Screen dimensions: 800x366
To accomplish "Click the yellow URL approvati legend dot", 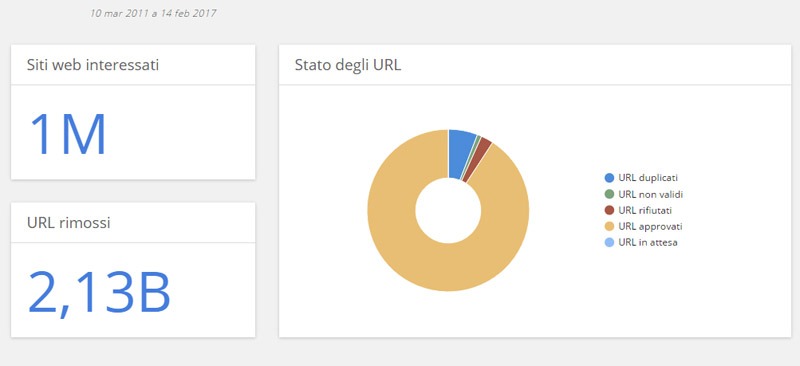I will pos(609,227).
